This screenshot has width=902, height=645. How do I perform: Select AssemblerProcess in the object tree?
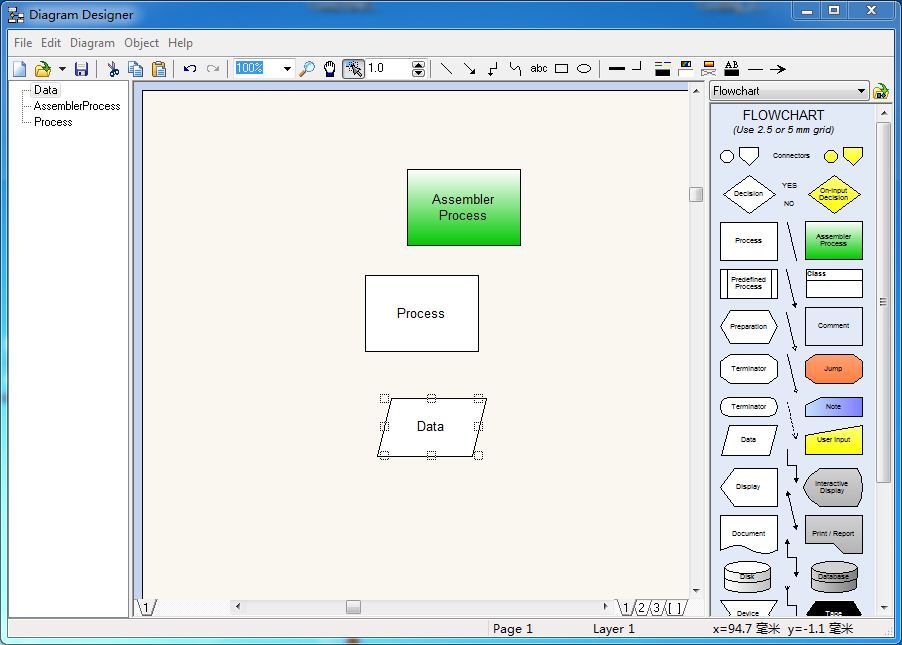77,106
